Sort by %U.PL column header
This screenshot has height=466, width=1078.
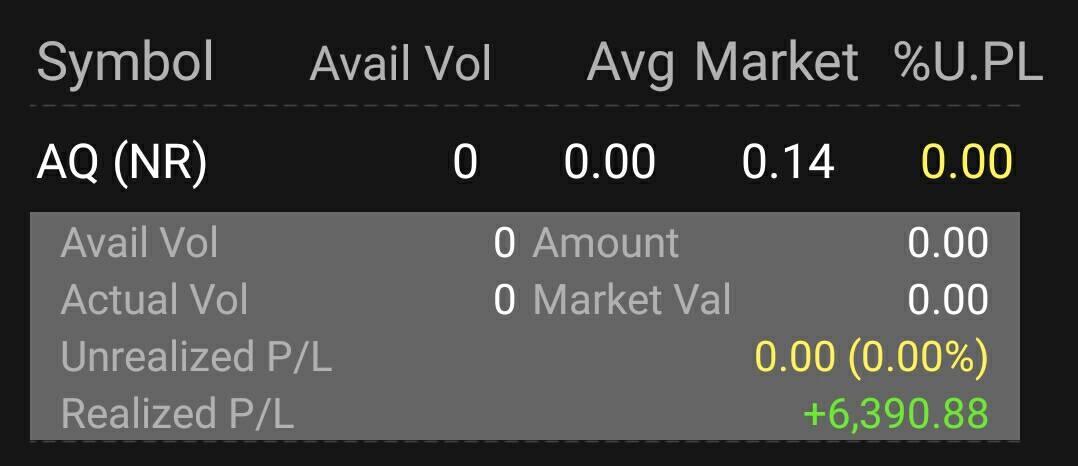coord(969,62)
